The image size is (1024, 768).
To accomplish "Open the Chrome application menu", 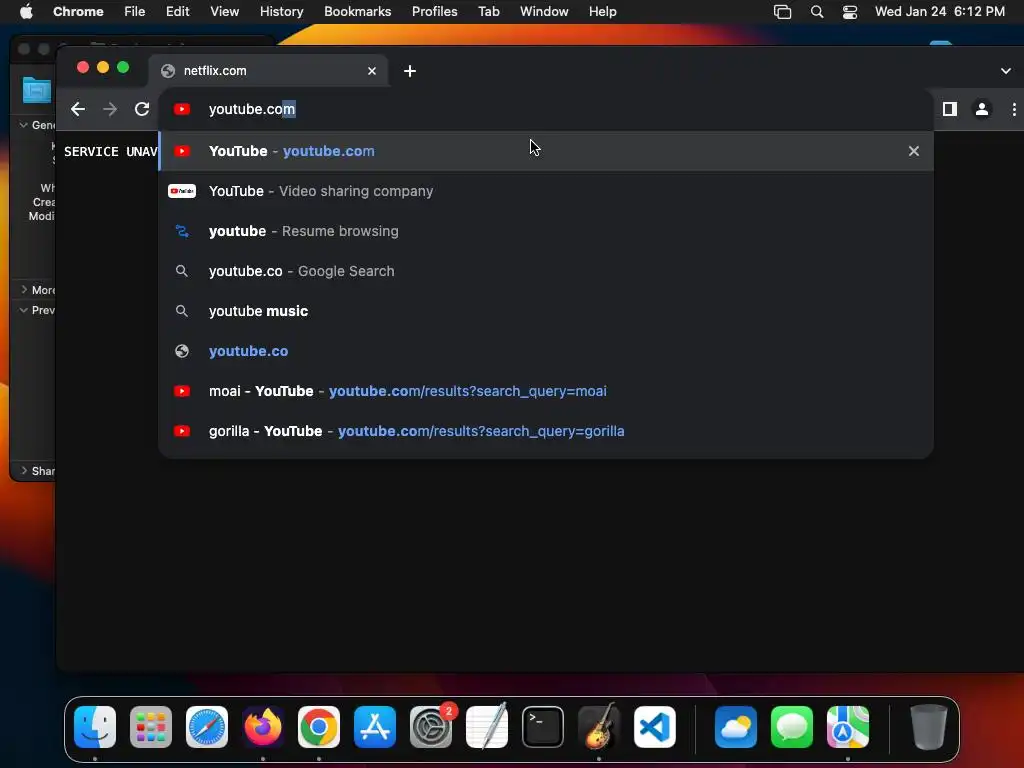I will click(x=78, y=11).
